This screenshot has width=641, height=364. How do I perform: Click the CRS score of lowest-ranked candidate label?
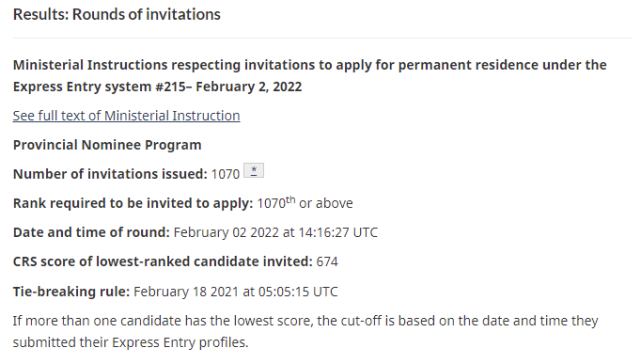click(163, 261)
